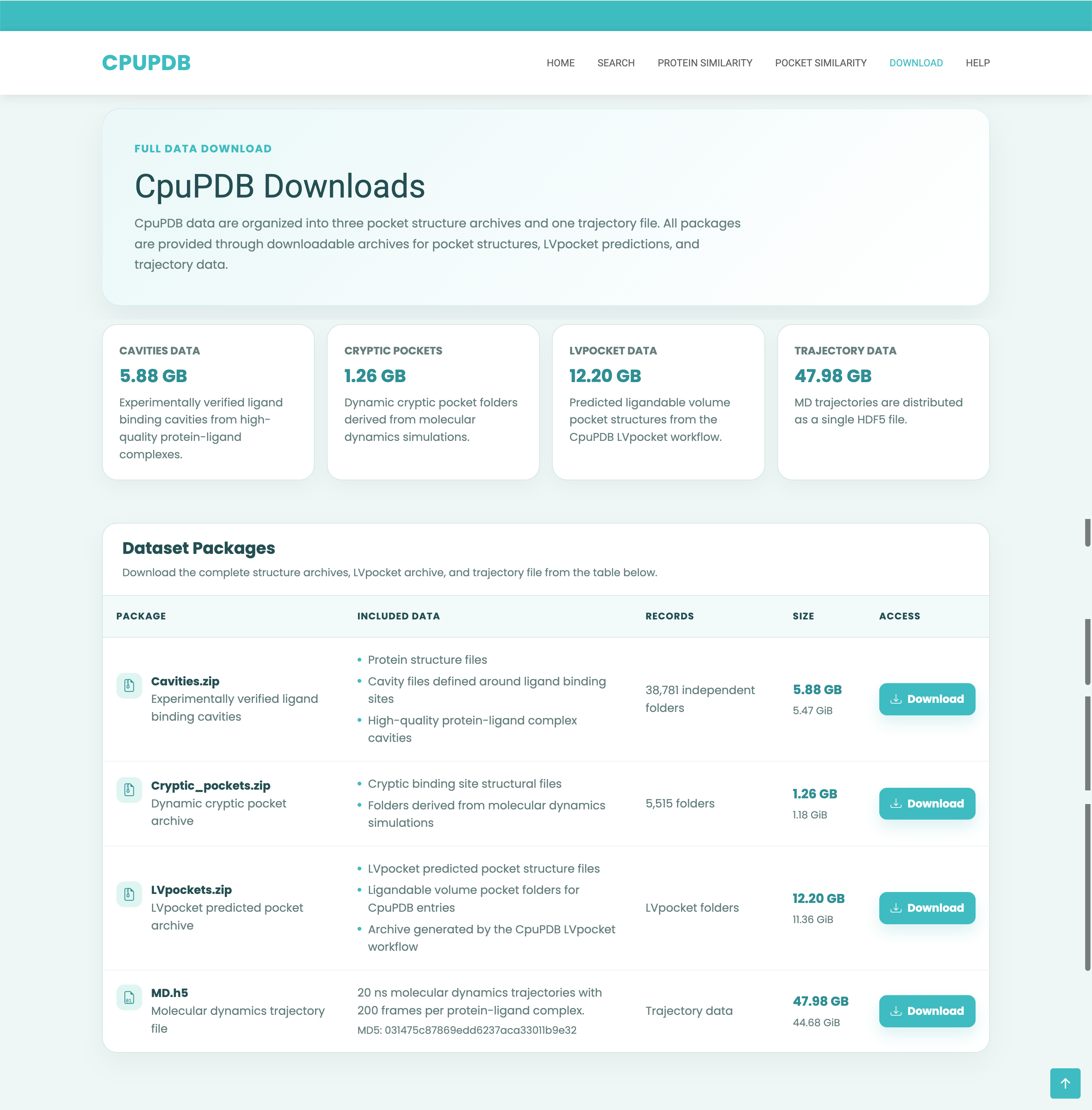The width and height of the screenshot is (1092, 1110).
Task: Click the LVpockets.zip file name
Action: [x=191, y=890]
